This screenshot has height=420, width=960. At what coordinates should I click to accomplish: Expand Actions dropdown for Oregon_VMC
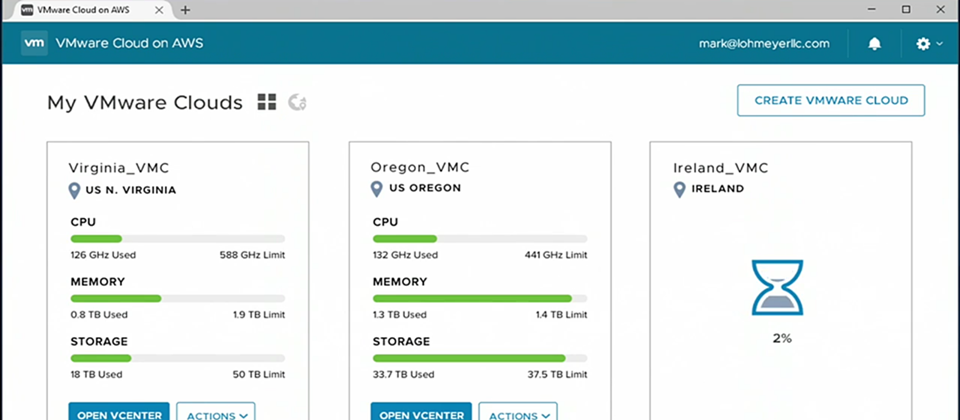[518, 413]
